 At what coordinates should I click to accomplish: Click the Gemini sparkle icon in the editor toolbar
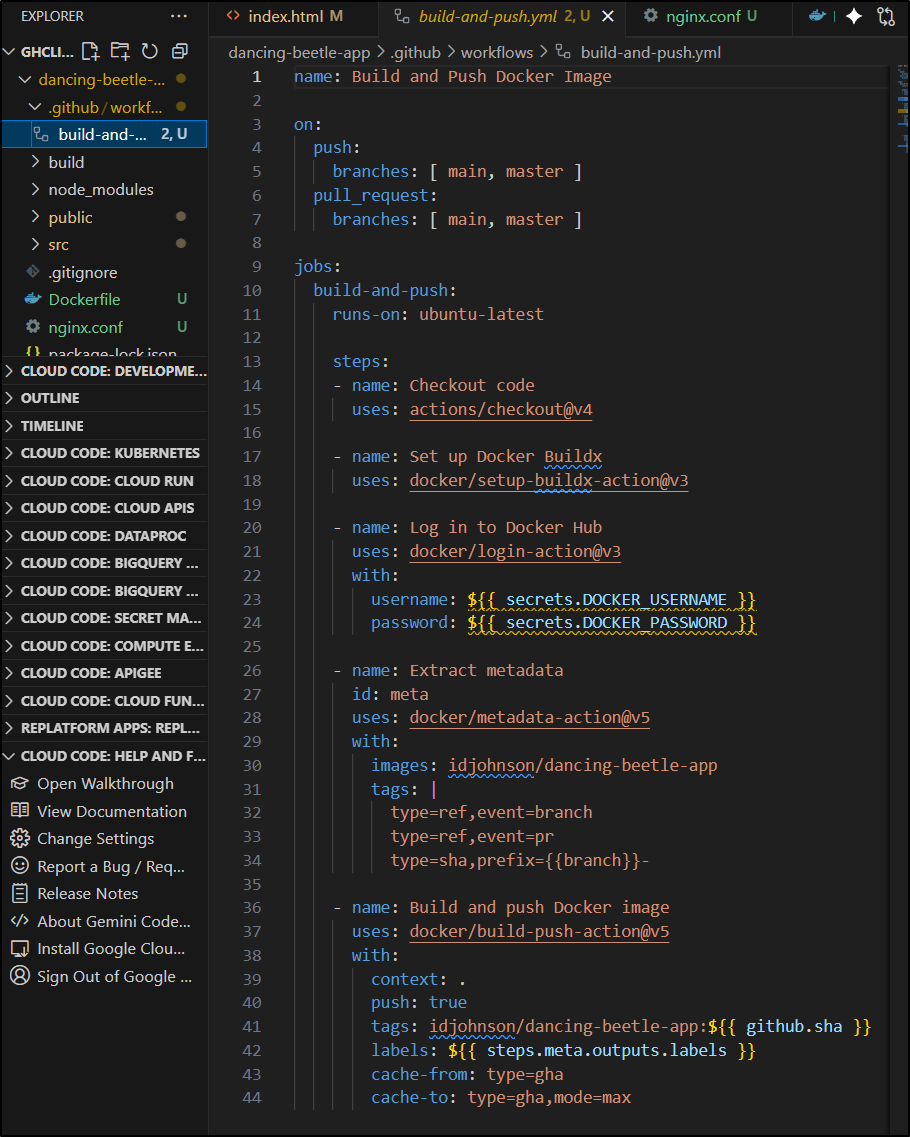pyautogui.click(x=853, y=16)
